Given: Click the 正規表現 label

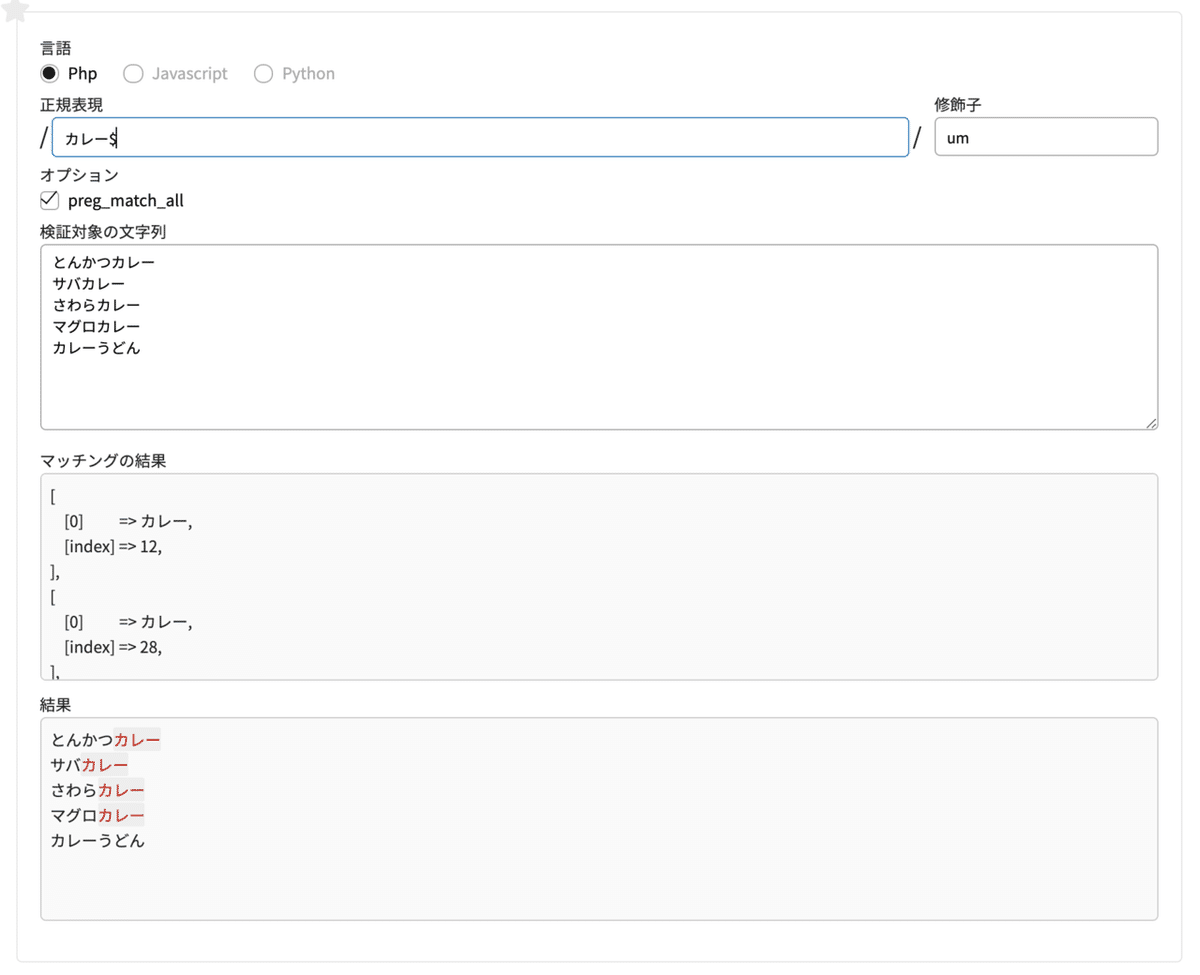Looking at the screenshot, I should pyautogui.click(x=71, y=104).
